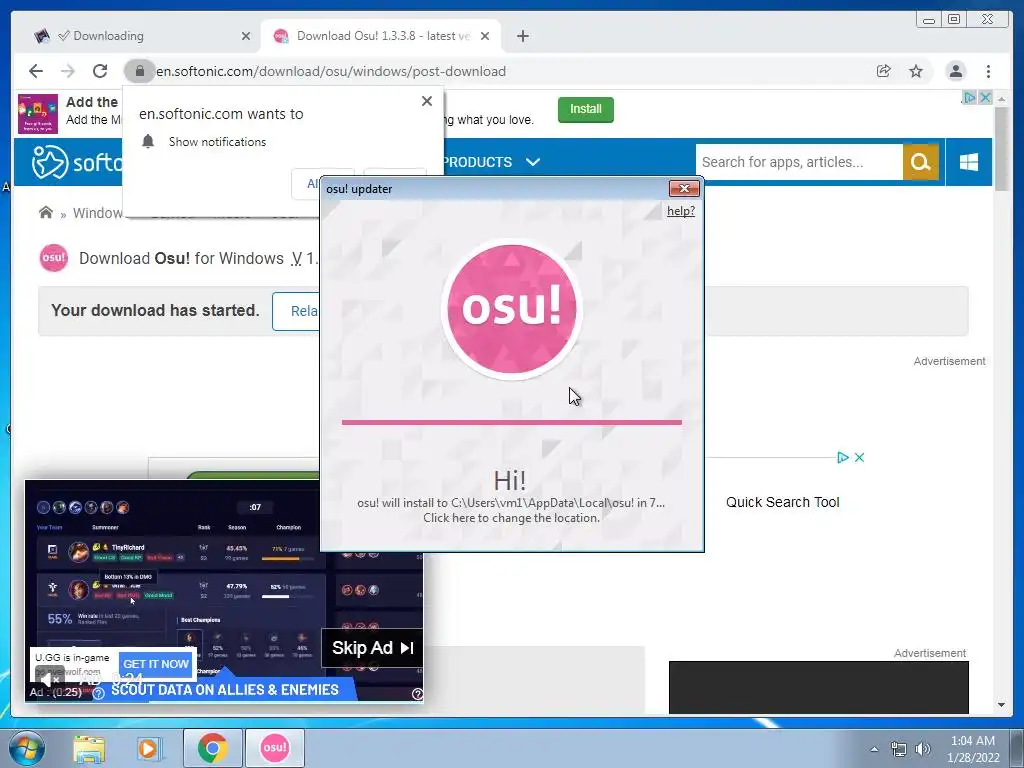Viewport: 1024px width, 768px height.
Task: Click the address bar URL
Action: (331, 71)
